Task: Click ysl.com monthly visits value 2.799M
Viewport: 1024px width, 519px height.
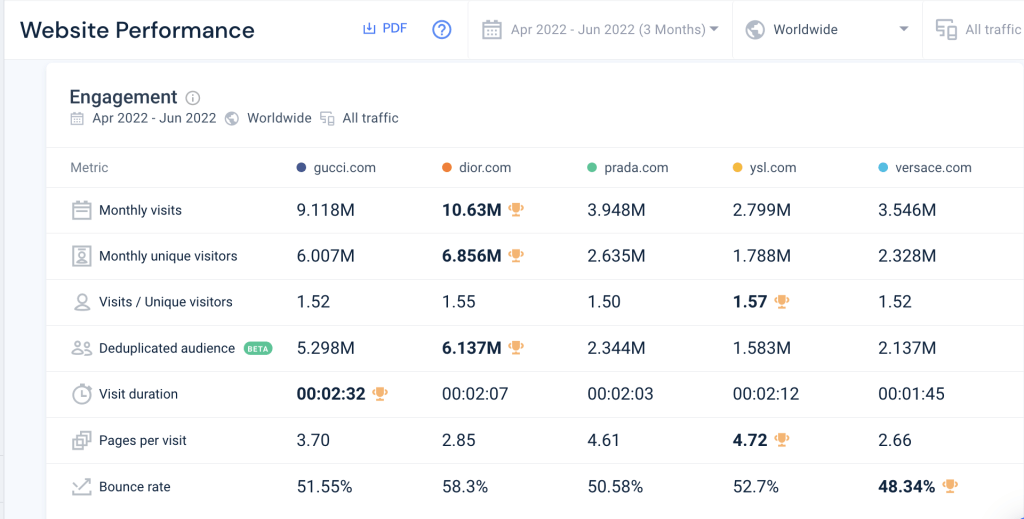Action: tap(761, 210)
